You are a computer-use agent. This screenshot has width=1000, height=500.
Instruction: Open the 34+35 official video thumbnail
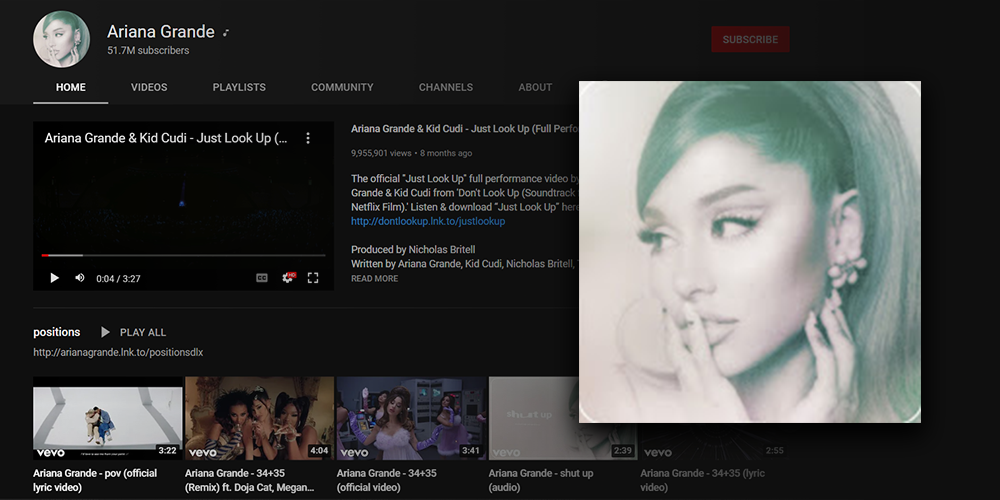pyautogui.click(x=411, y=418)
